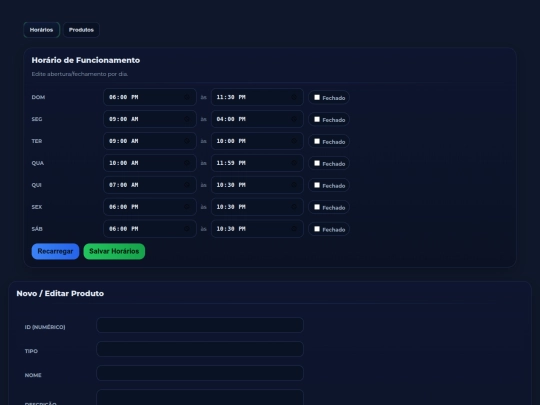Save schedule with Salvar Horários

[114, 251]
